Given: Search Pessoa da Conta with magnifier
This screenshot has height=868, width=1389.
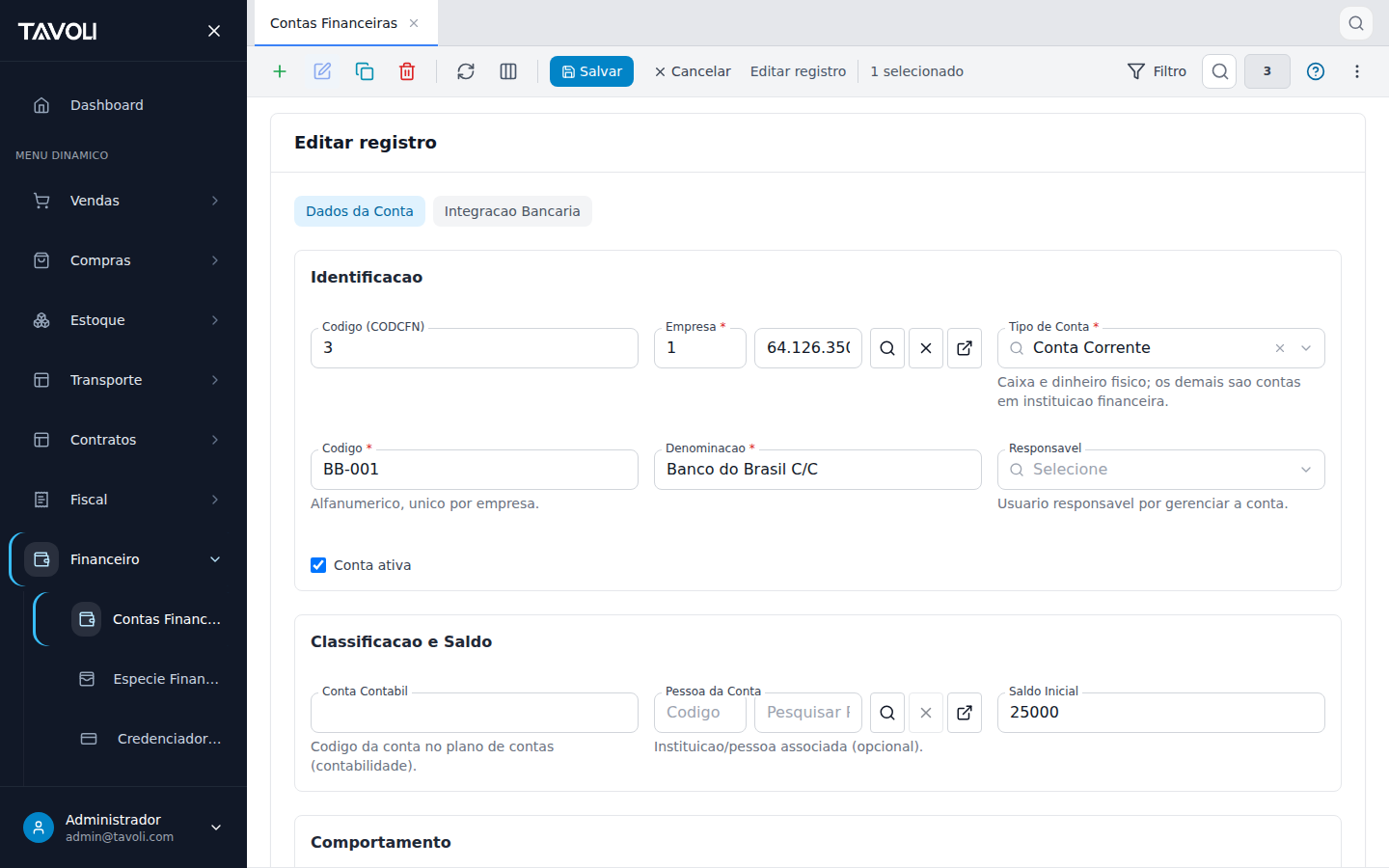Looking at the screenshot, I should point(887,713).
